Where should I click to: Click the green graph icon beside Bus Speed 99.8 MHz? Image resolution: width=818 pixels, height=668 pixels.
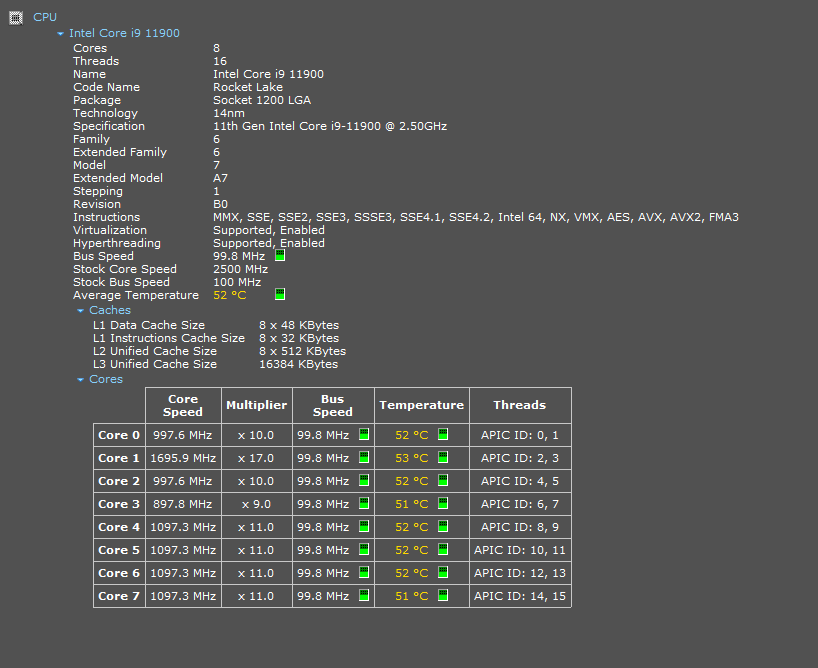tap(280, 255)
